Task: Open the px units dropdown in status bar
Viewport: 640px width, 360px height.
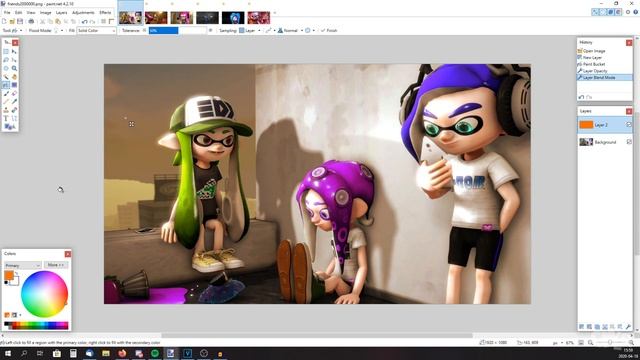Action: tap(558, 343)
